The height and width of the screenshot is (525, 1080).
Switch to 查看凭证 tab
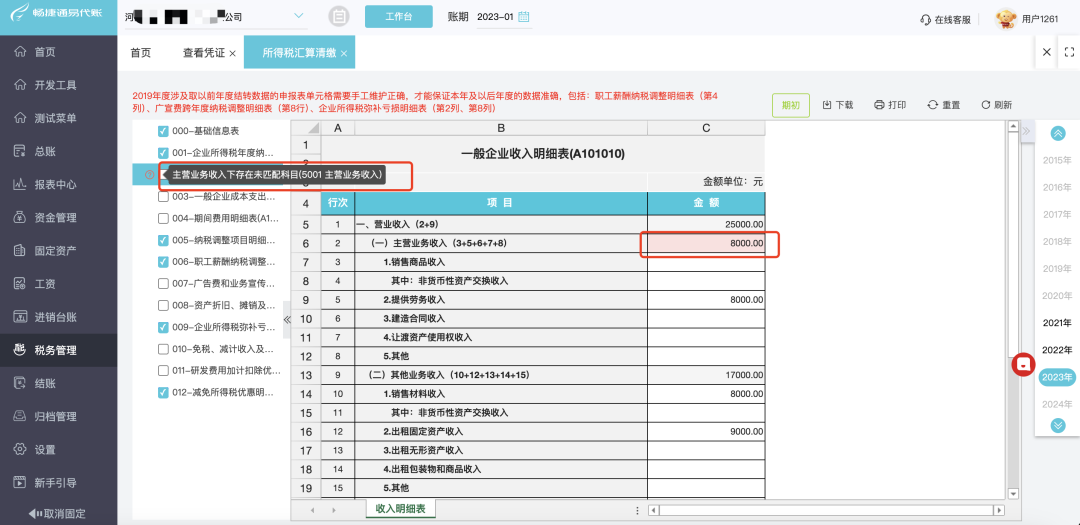[x=204, y=53]
